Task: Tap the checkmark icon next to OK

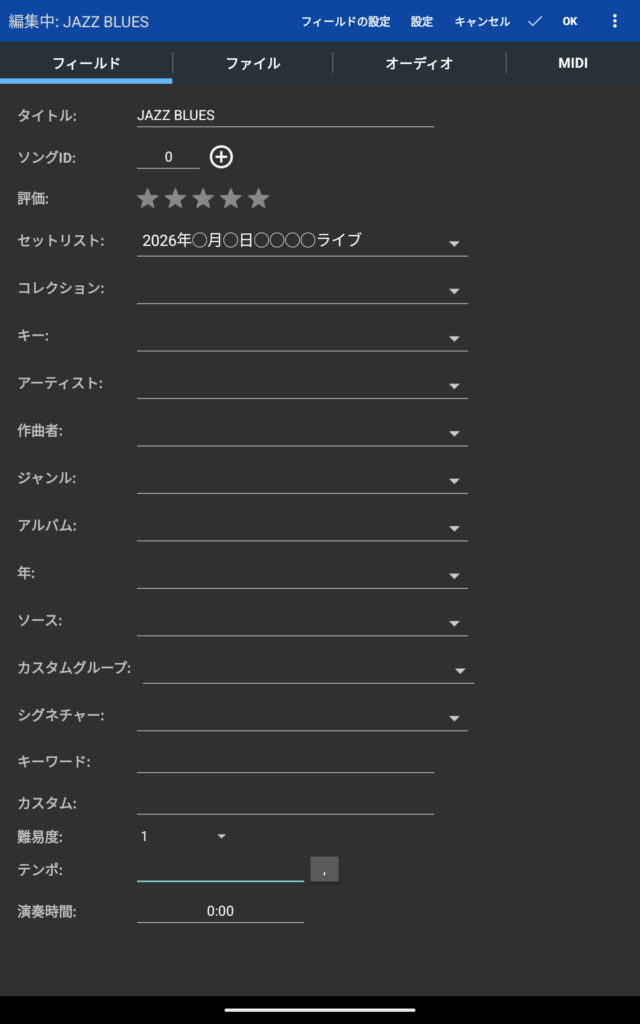Action: tap(535, 21)
